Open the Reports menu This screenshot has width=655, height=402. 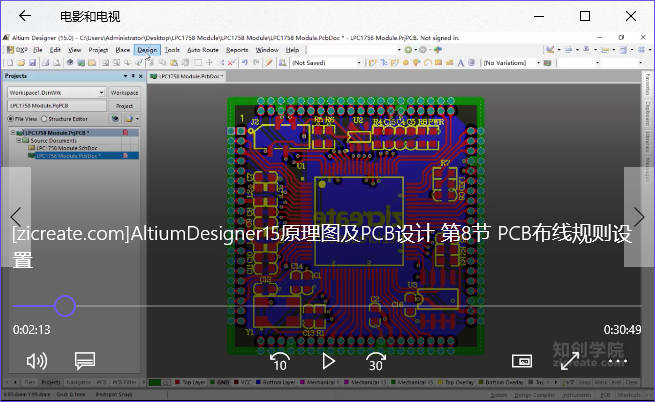(237, 50)
